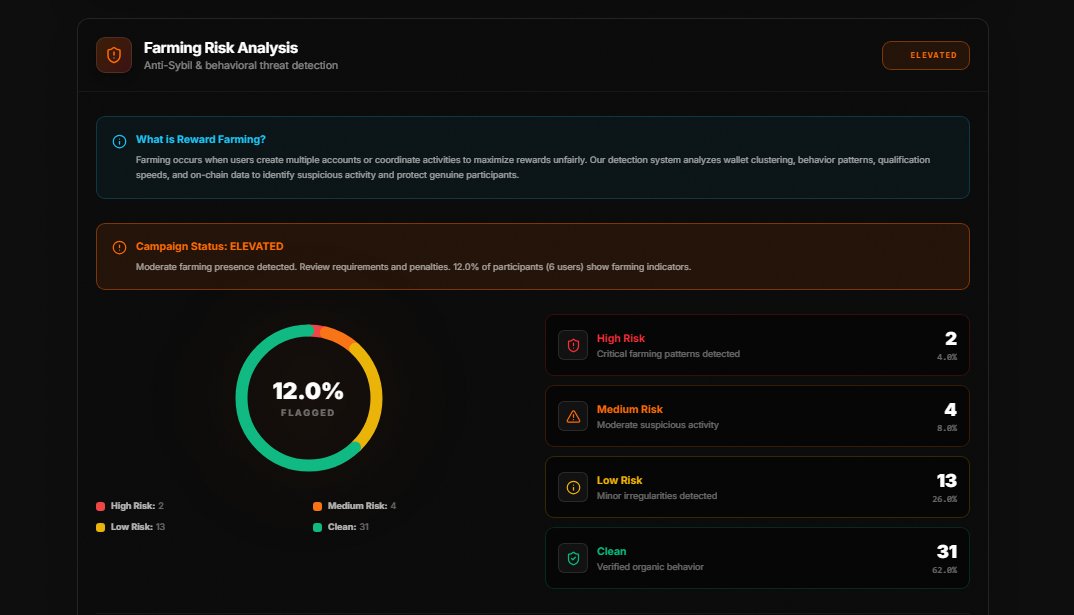Click the 12.0% flagged value in donut chart
Viewport: 1074px width, 615px height.
click(308, 391)
